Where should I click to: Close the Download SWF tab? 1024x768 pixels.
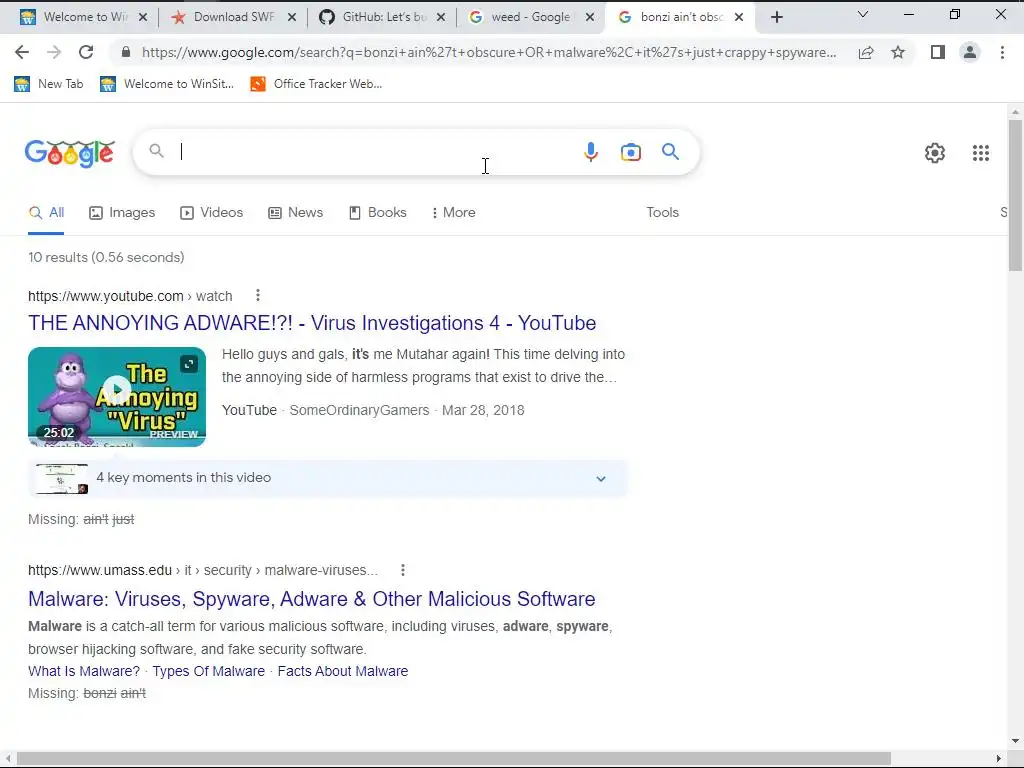[x=292, y=18]
